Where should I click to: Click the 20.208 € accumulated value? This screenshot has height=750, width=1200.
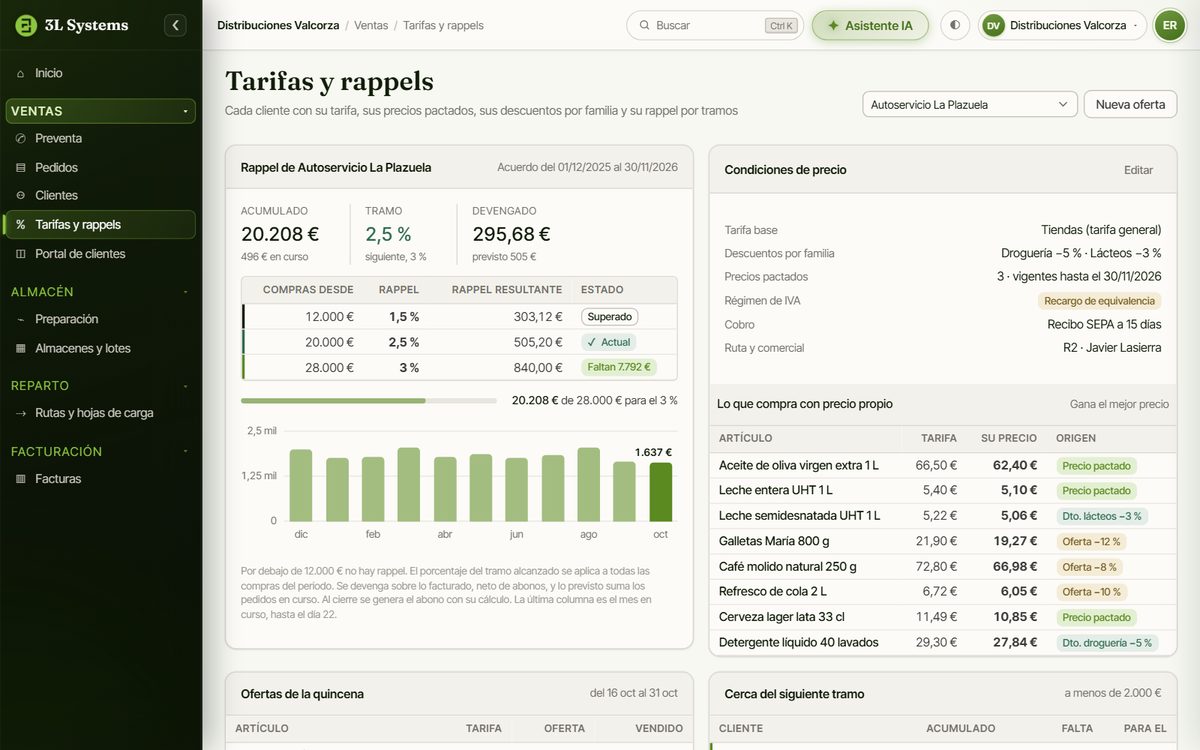pyautogui.click(x=280, y=234)
